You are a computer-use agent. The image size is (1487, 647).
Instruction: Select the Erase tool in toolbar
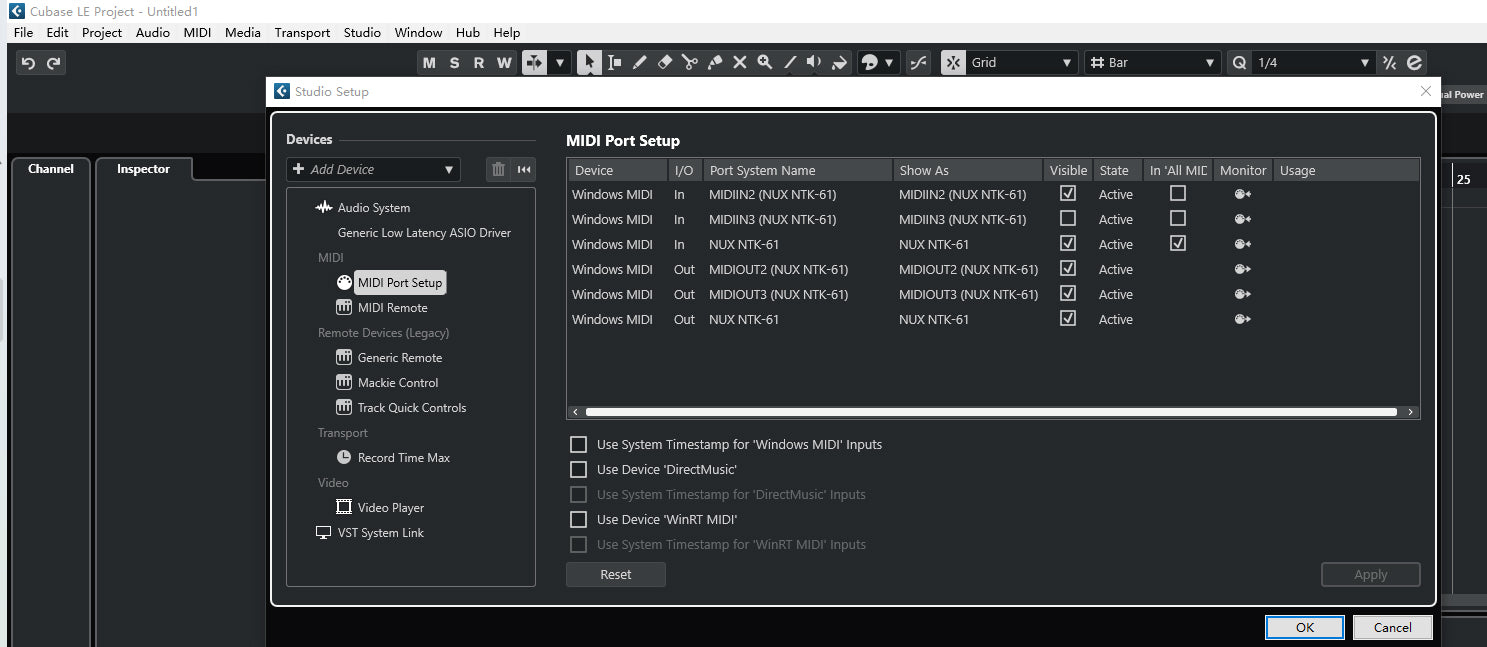tap(665, 62)
